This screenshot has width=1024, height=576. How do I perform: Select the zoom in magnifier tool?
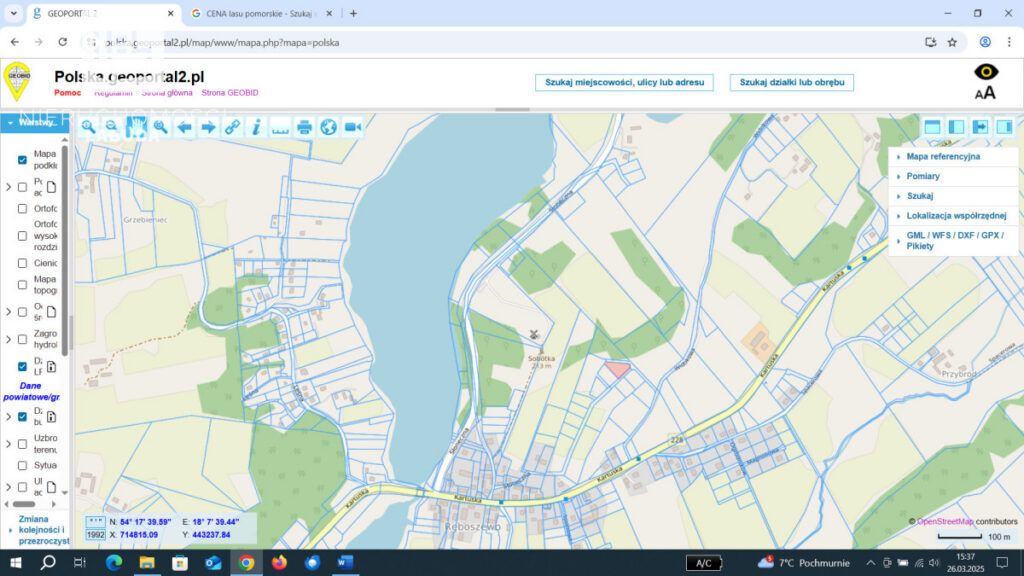point(88,127)
